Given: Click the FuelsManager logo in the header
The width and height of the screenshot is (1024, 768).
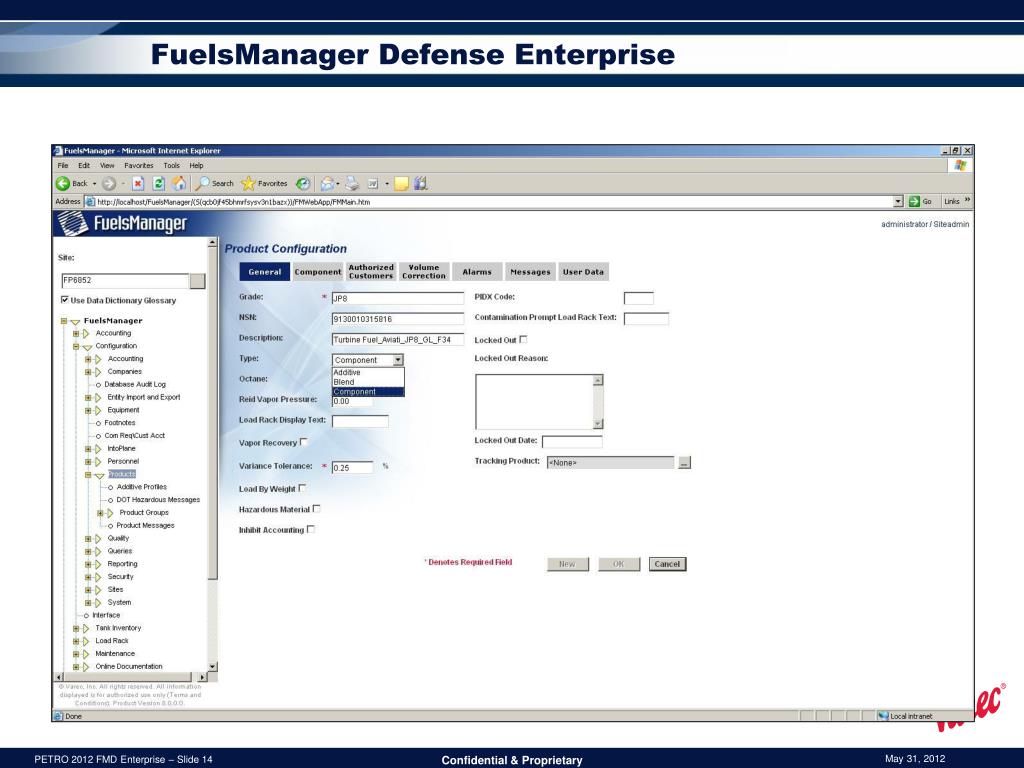Looking at the screenshot, I should (122, 224).
